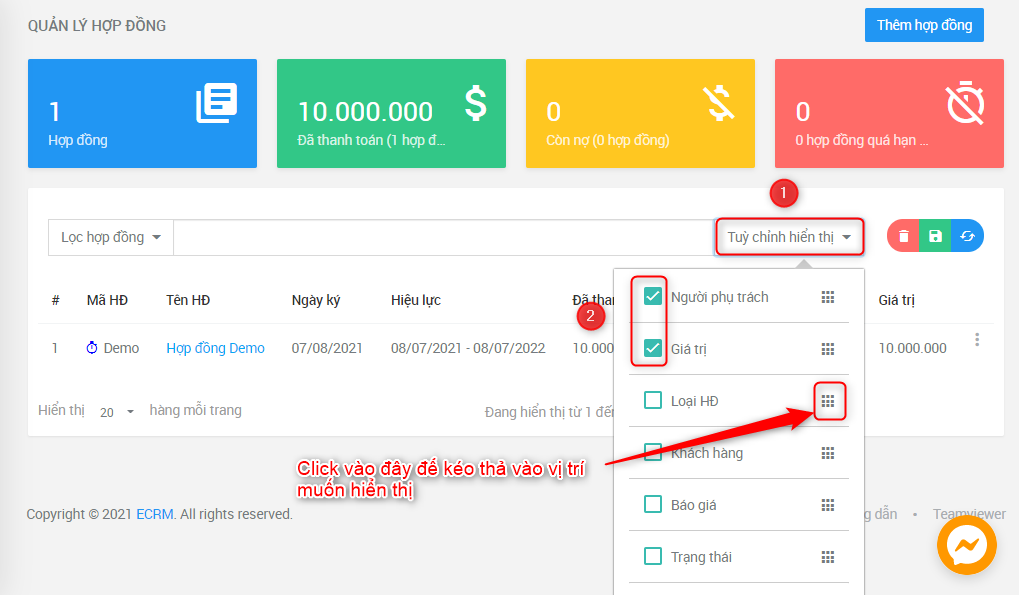Open the Lọc hợp đồng dropdown
The width and height of the screenshot is (1019, 595).
point(110,237)
